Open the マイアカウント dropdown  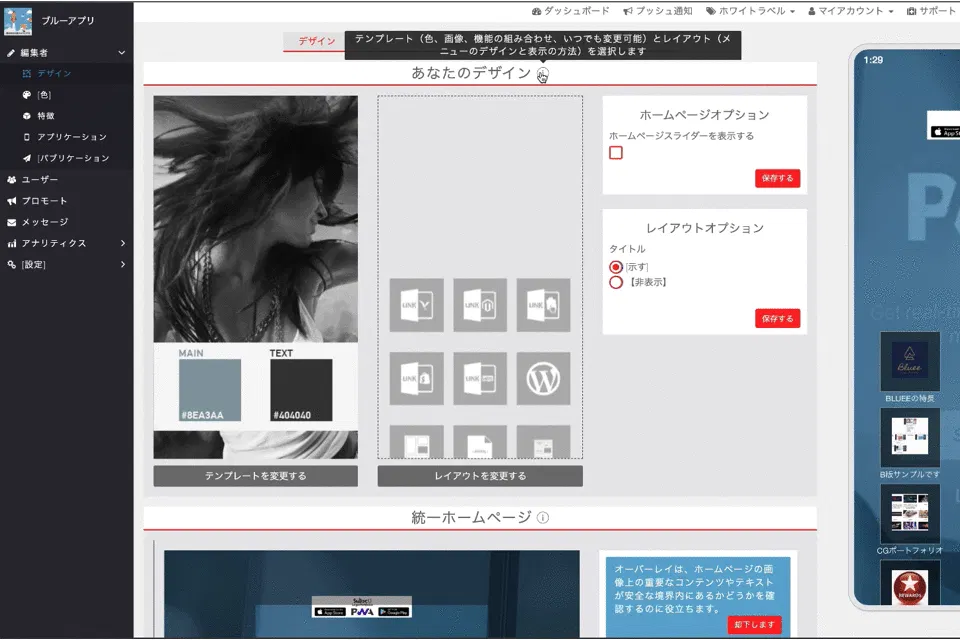(850, 11)
